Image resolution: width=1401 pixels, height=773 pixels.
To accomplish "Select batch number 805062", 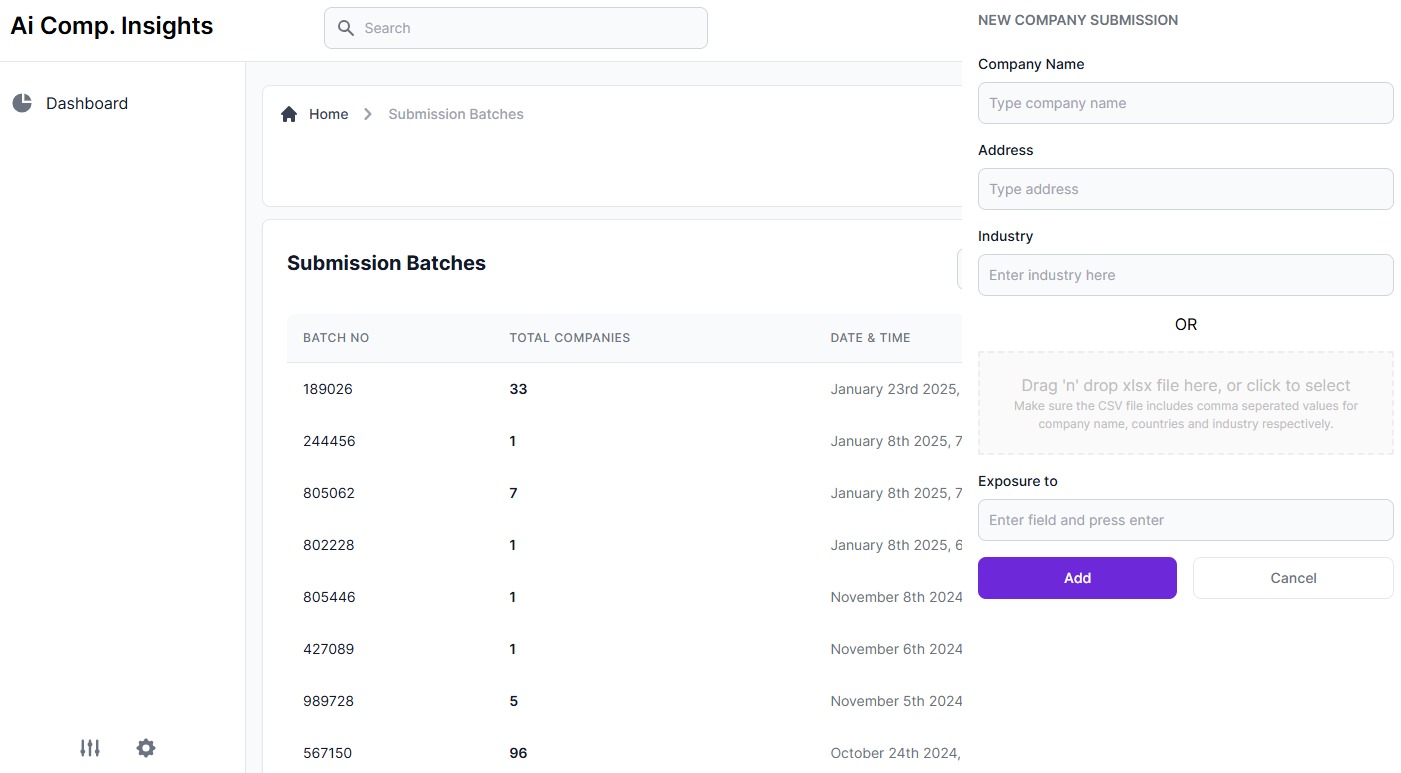I will point(329,493).
